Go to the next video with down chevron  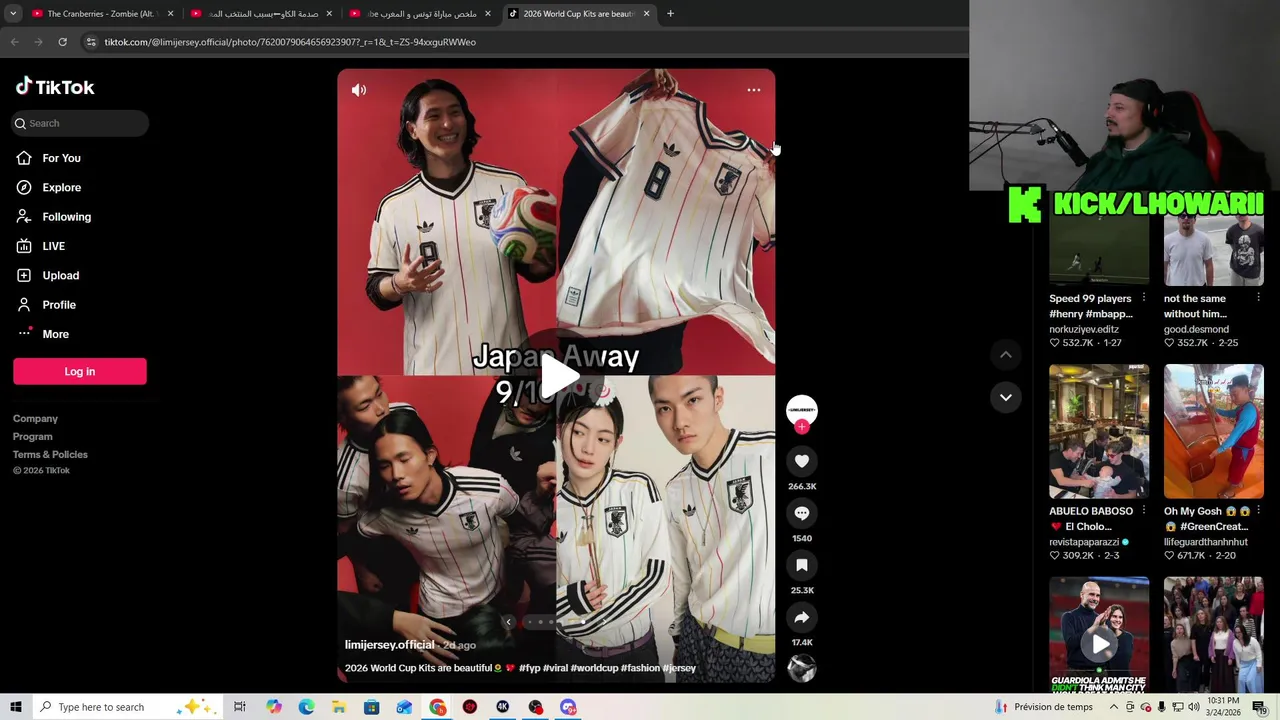1006,397
